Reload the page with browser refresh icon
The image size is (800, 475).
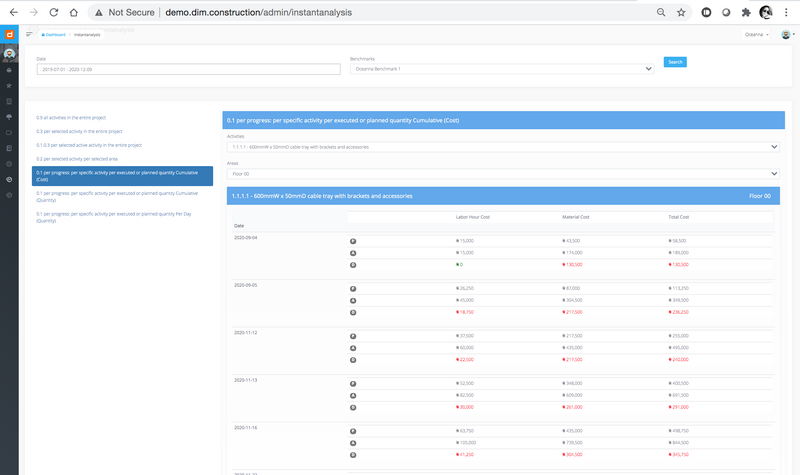point(54,12)
